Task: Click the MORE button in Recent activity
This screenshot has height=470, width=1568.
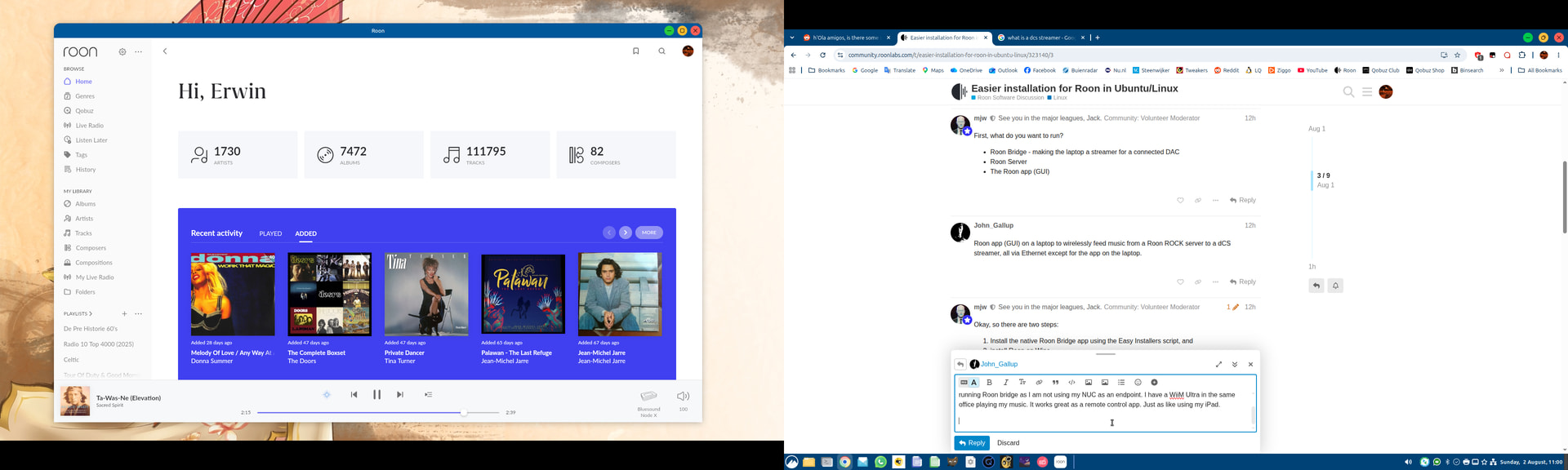Action: 649,233
